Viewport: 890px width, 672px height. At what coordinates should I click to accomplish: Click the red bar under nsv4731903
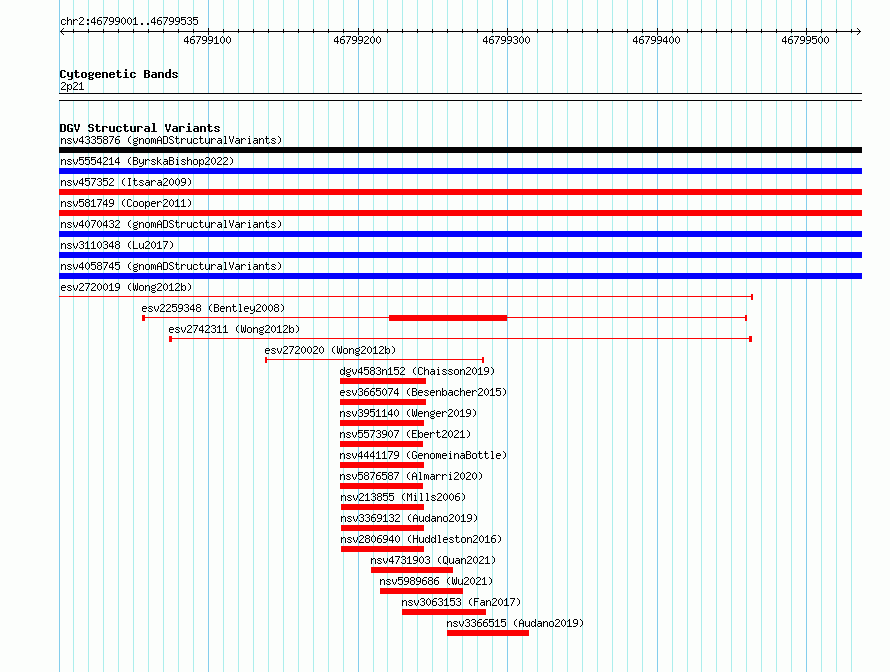[x=412, y=570]
